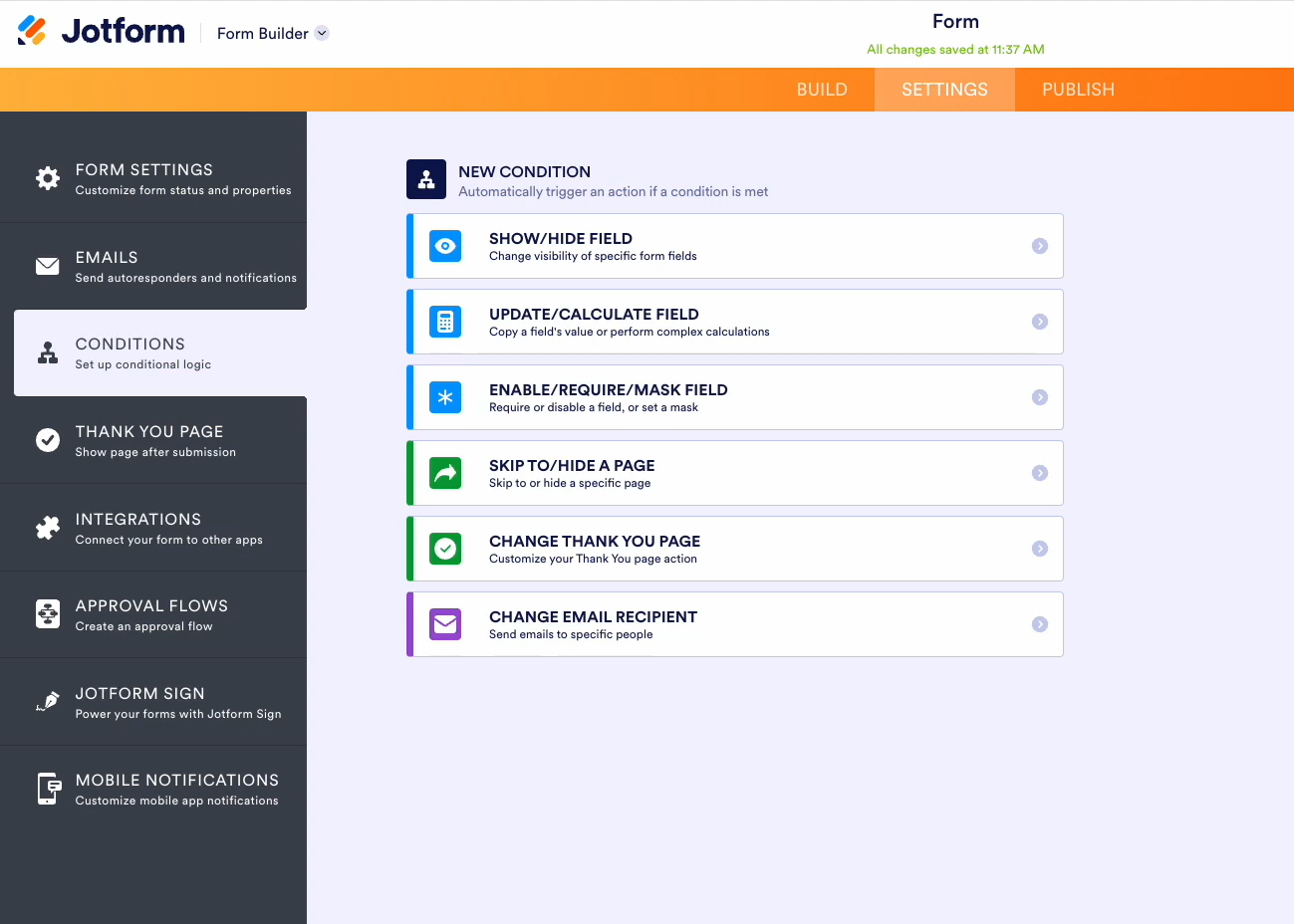The image size is (1294, 924).
Task: Expand the Show/Hide Field row arrow
Action: 1040,246
